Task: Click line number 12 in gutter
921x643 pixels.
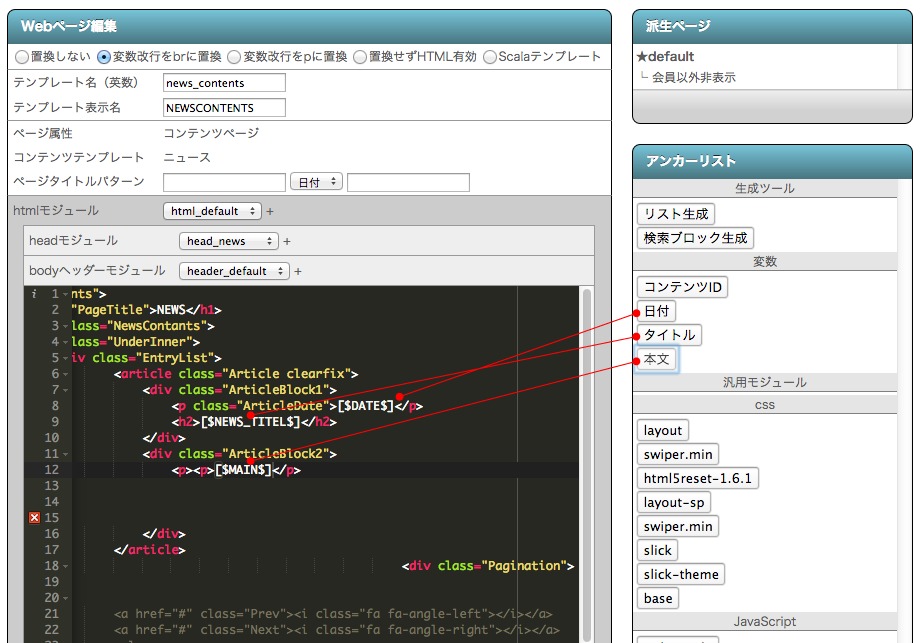Action: (x=52, y=470)
